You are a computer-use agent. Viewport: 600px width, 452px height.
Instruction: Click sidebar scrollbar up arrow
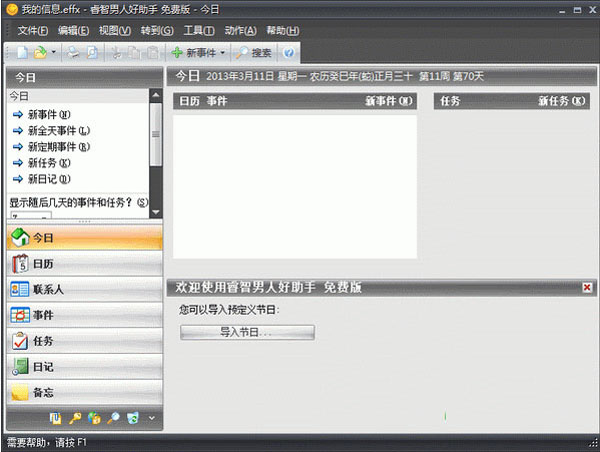(x=156, y=95)
